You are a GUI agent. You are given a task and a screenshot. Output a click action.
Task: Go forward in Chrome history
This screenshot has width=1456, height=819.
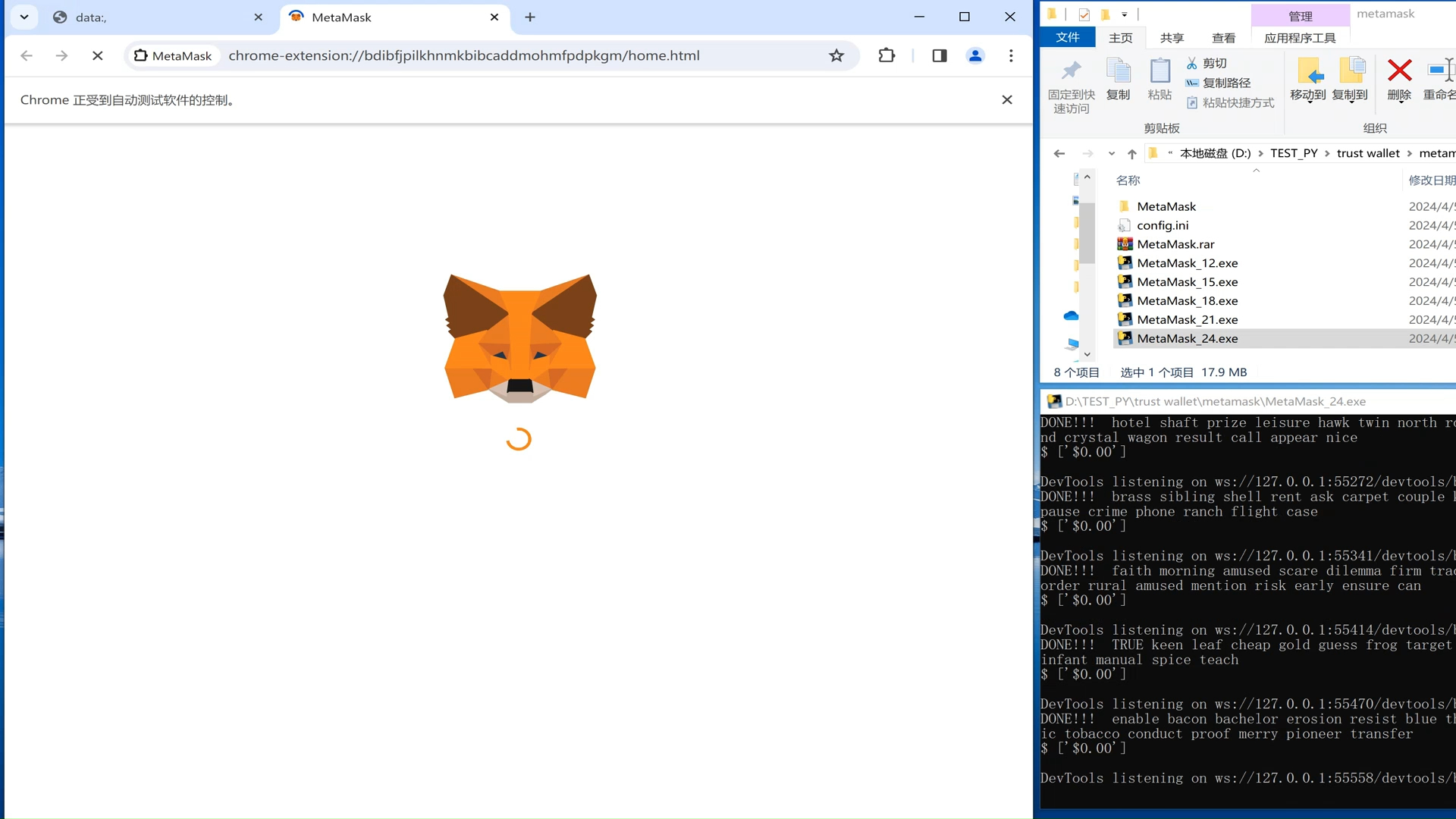click(61, 55)
